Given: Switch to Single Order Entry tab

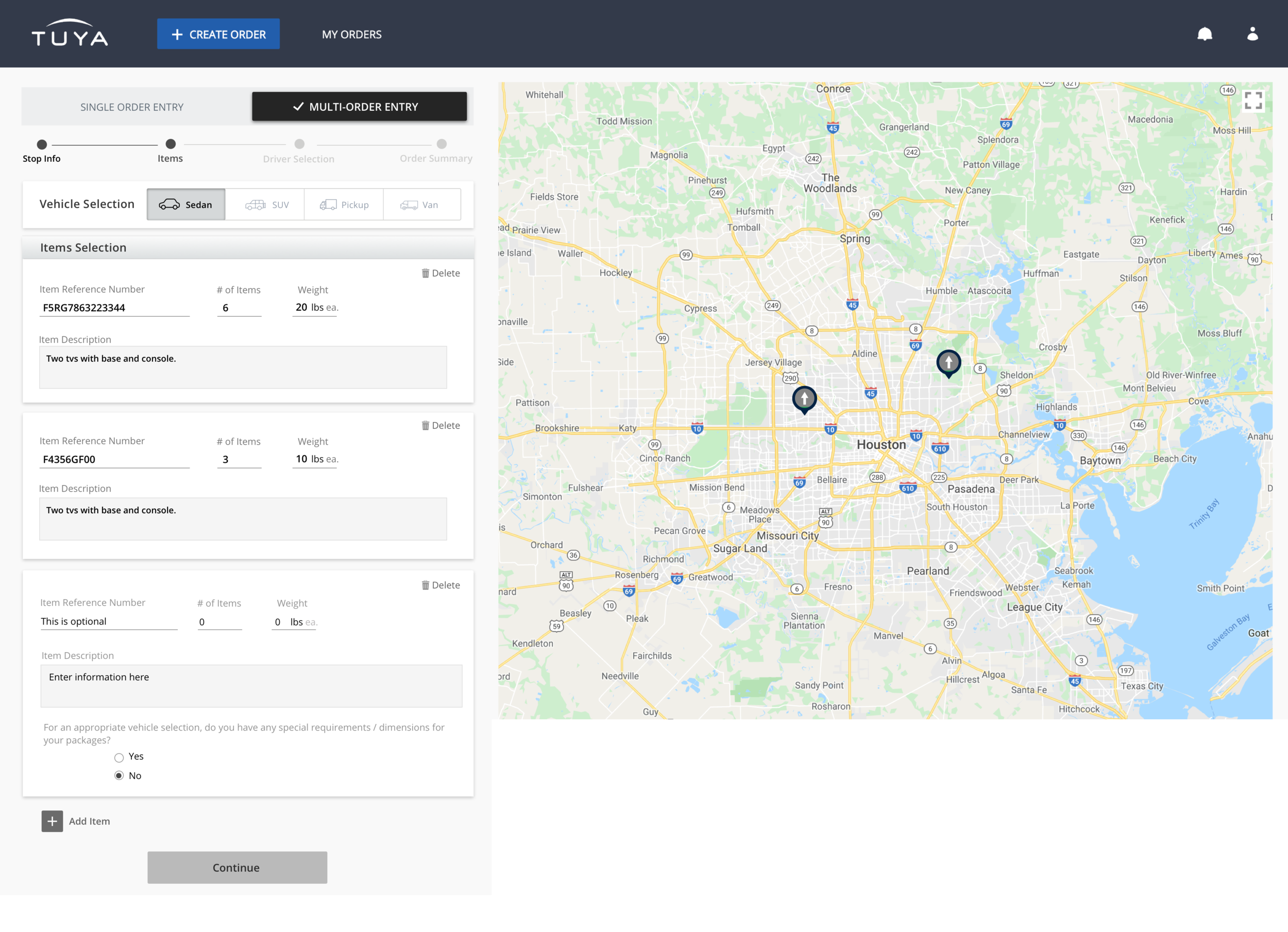Looking at the screenshot, I should 132,107.
